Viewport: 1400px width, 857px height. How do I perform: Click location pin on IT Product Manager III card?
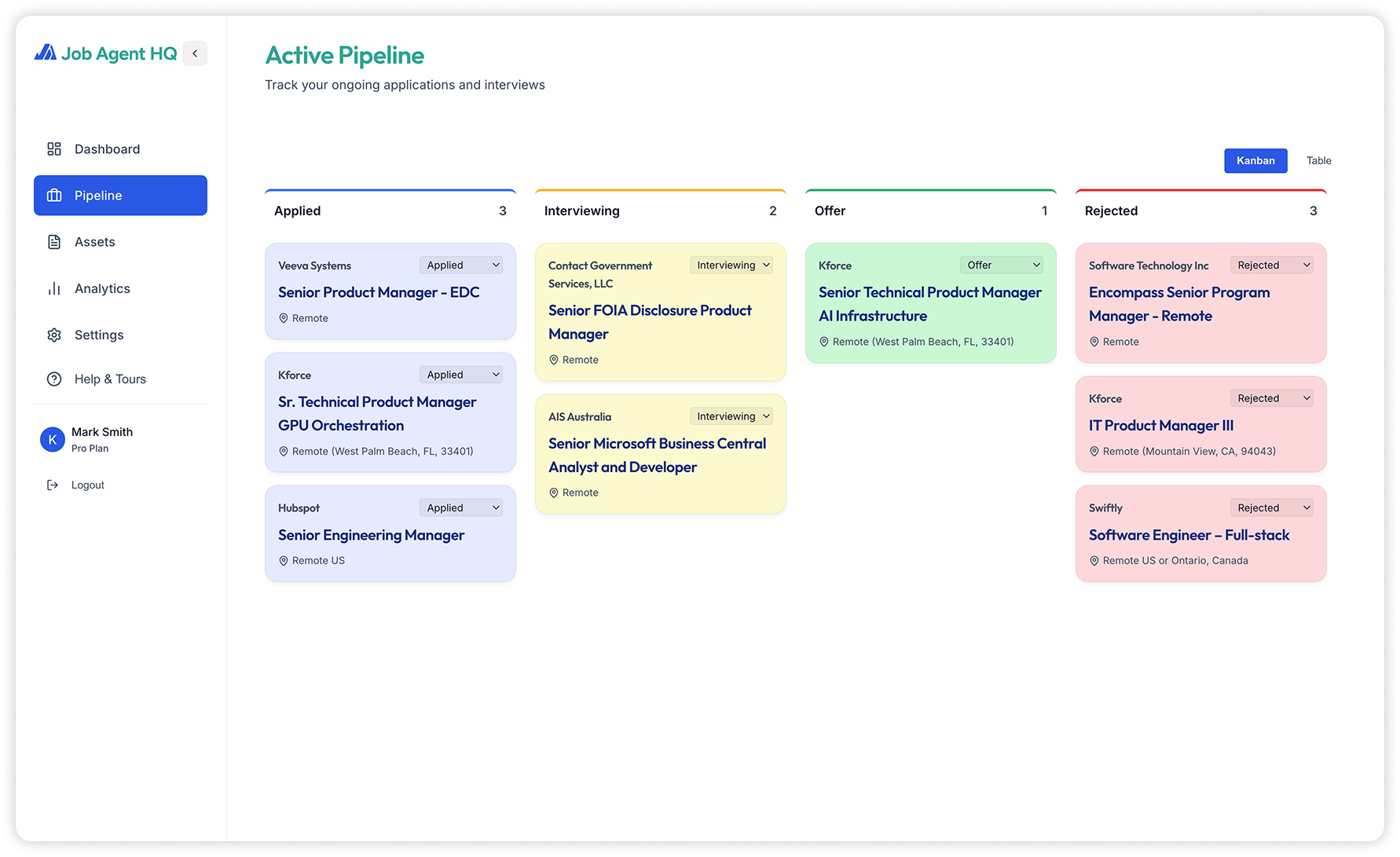click(x=1094, y=452)
